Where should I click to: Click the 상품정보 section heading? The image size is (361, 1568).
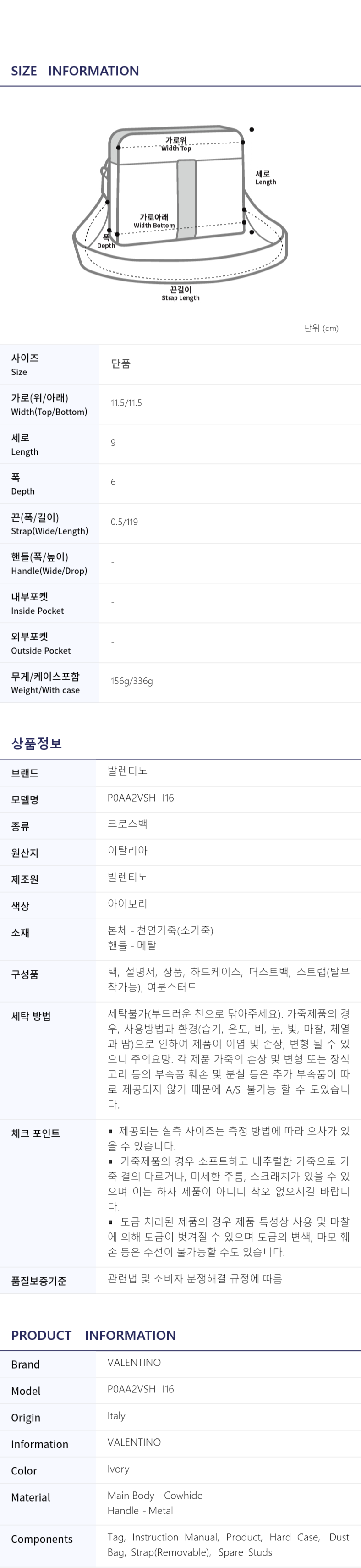pos(37,743)
